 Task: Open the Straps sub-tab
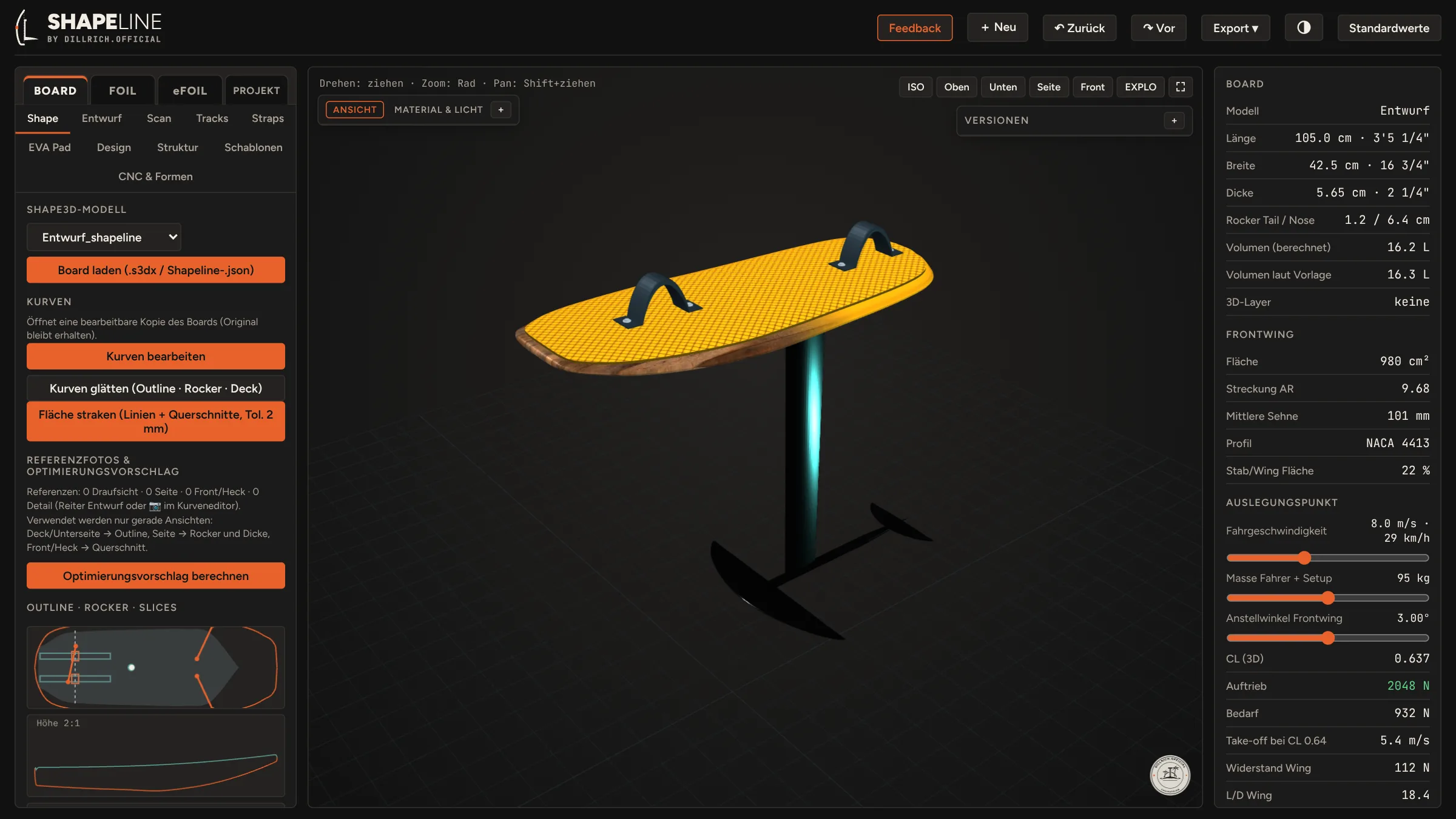pyautogui.click(x=268, y=118)
